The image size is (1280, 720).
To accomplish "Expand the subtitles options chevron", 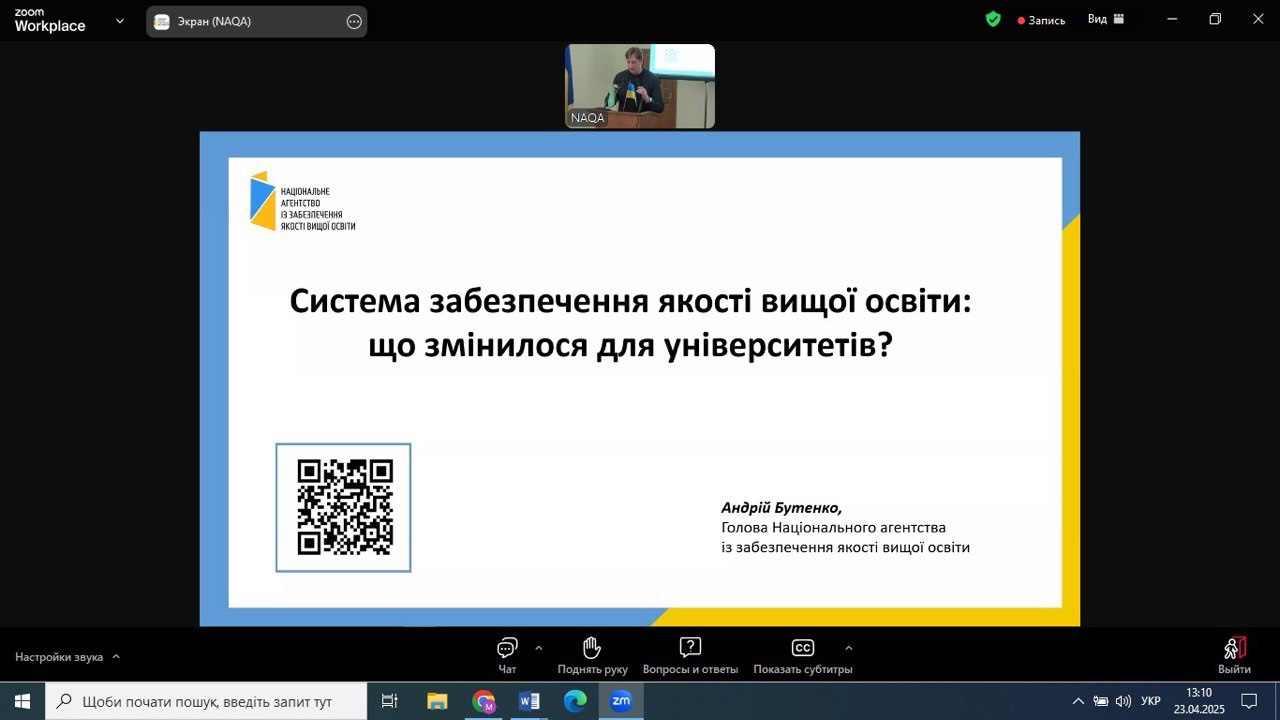I will tap(849, 647).
